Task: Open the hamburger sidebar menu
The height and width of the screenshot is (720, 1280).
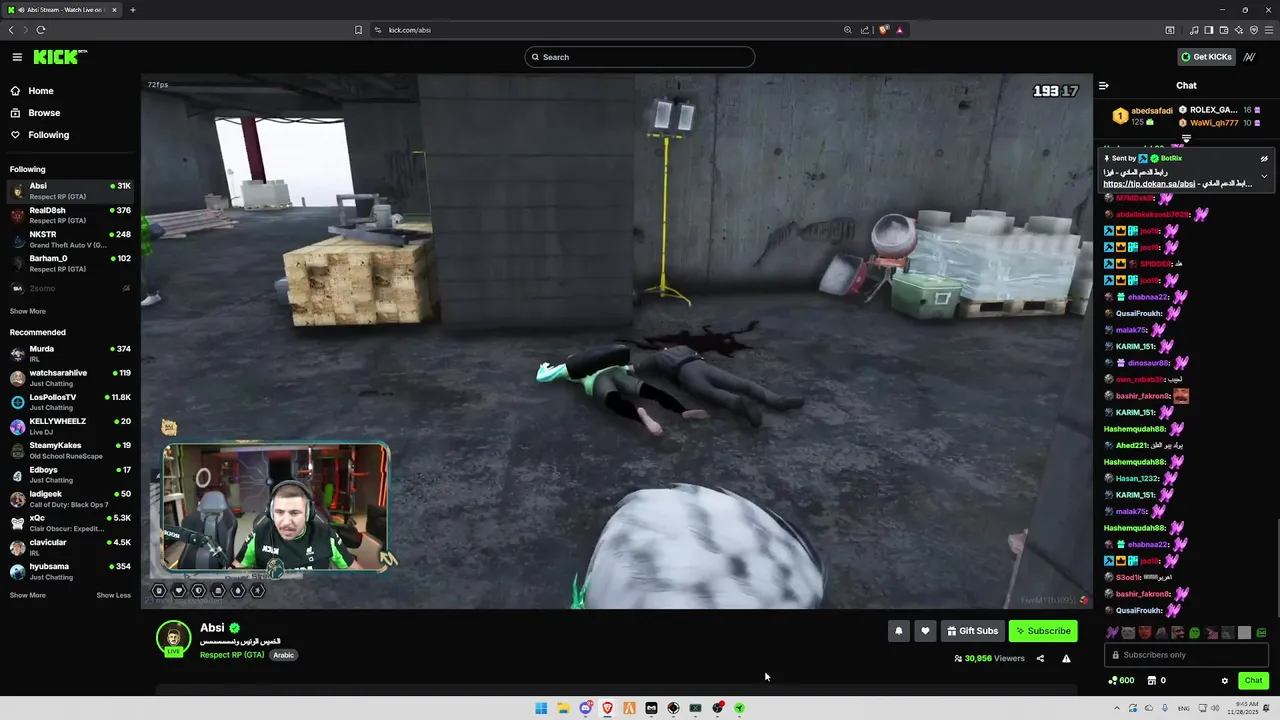Action: click(x=17, y=57)
